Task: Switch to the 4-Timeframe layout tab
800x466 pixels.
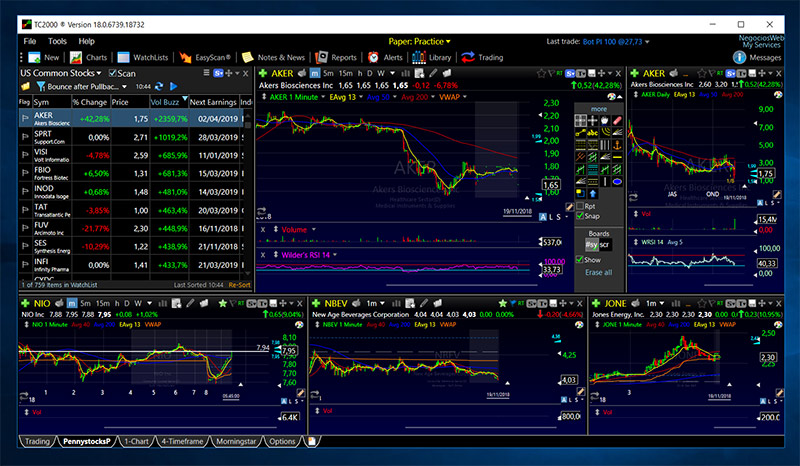Action: 182,442
